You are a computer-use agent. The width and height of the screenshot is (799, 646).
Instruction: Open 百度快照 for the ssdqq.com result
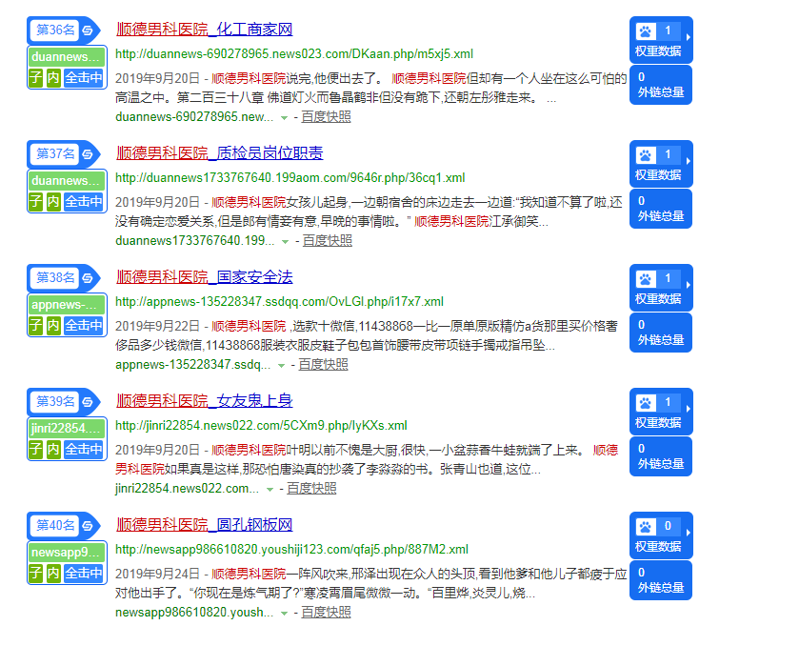(x=323, y=364)
